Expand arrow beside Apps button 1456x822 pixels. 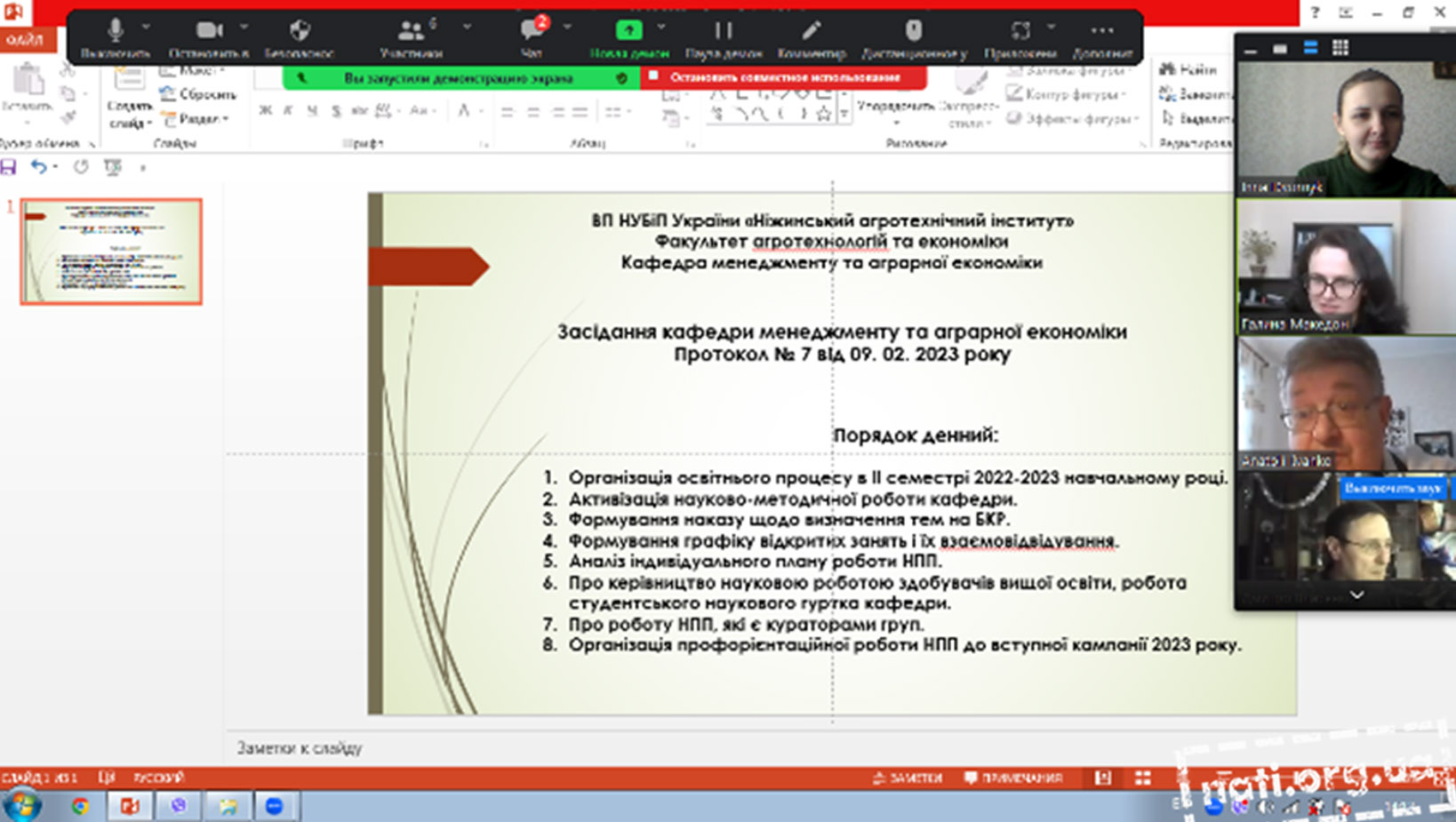coord(1052,27)
